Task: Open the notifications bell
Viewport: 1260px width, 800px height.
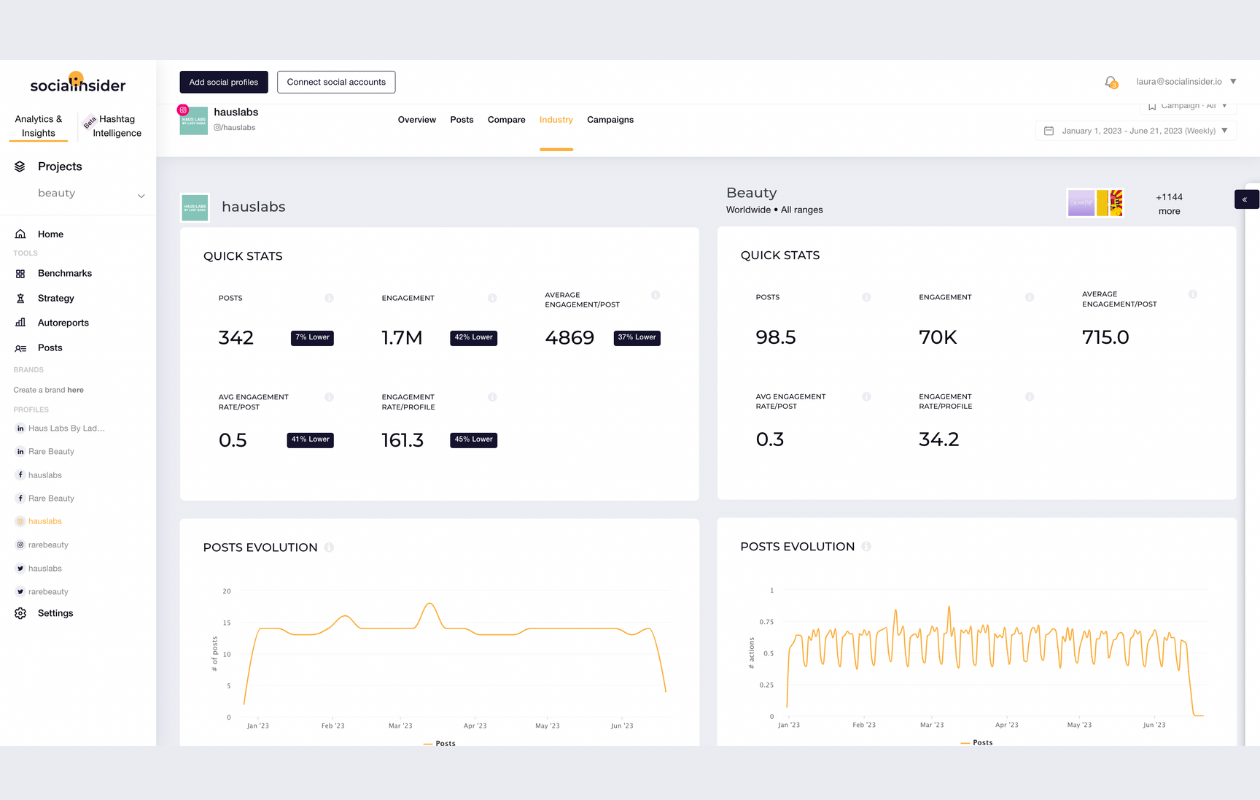Action: click(1110, 82)
